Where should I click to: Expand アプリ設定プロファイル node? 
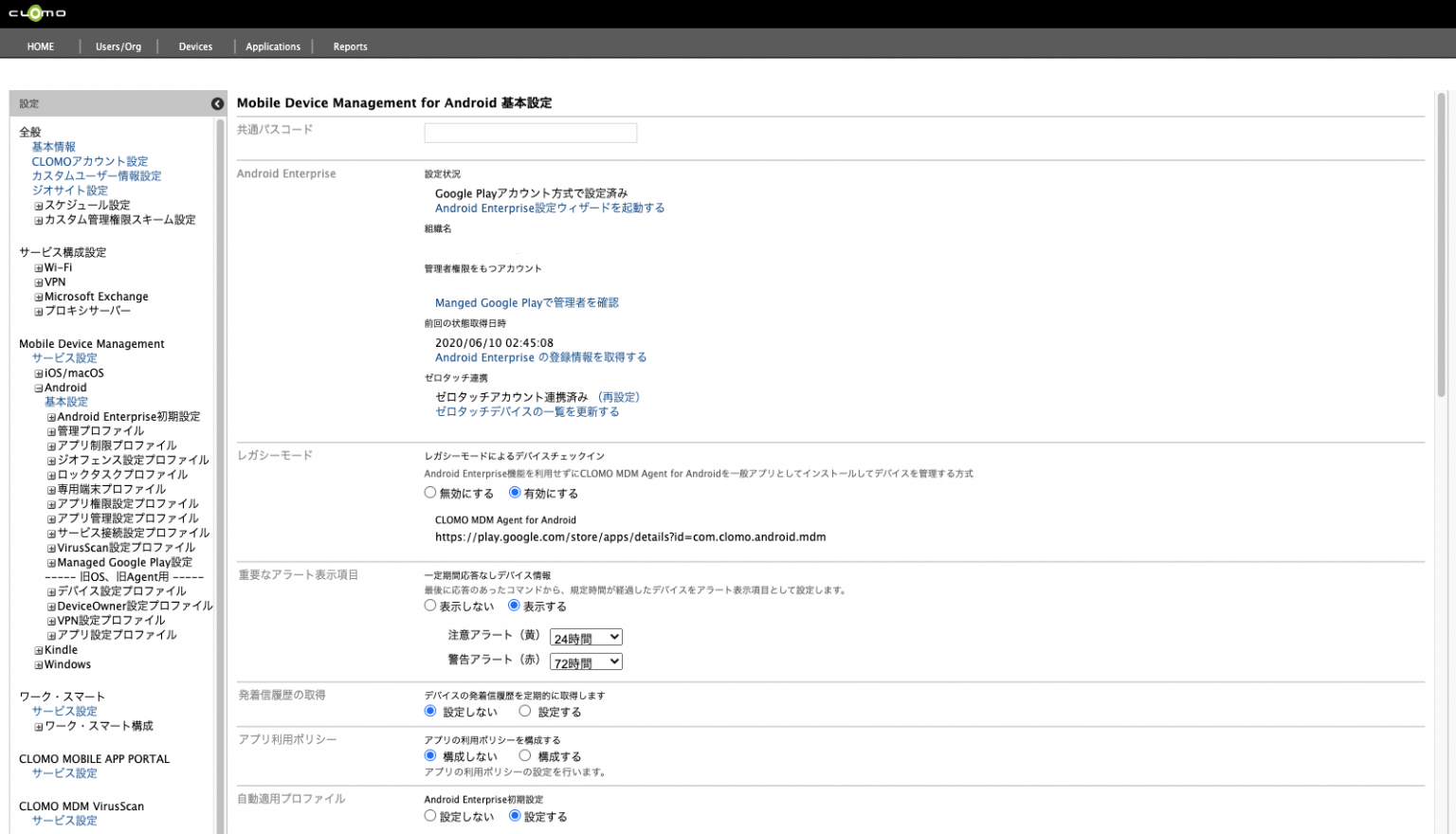coord(51,636)
